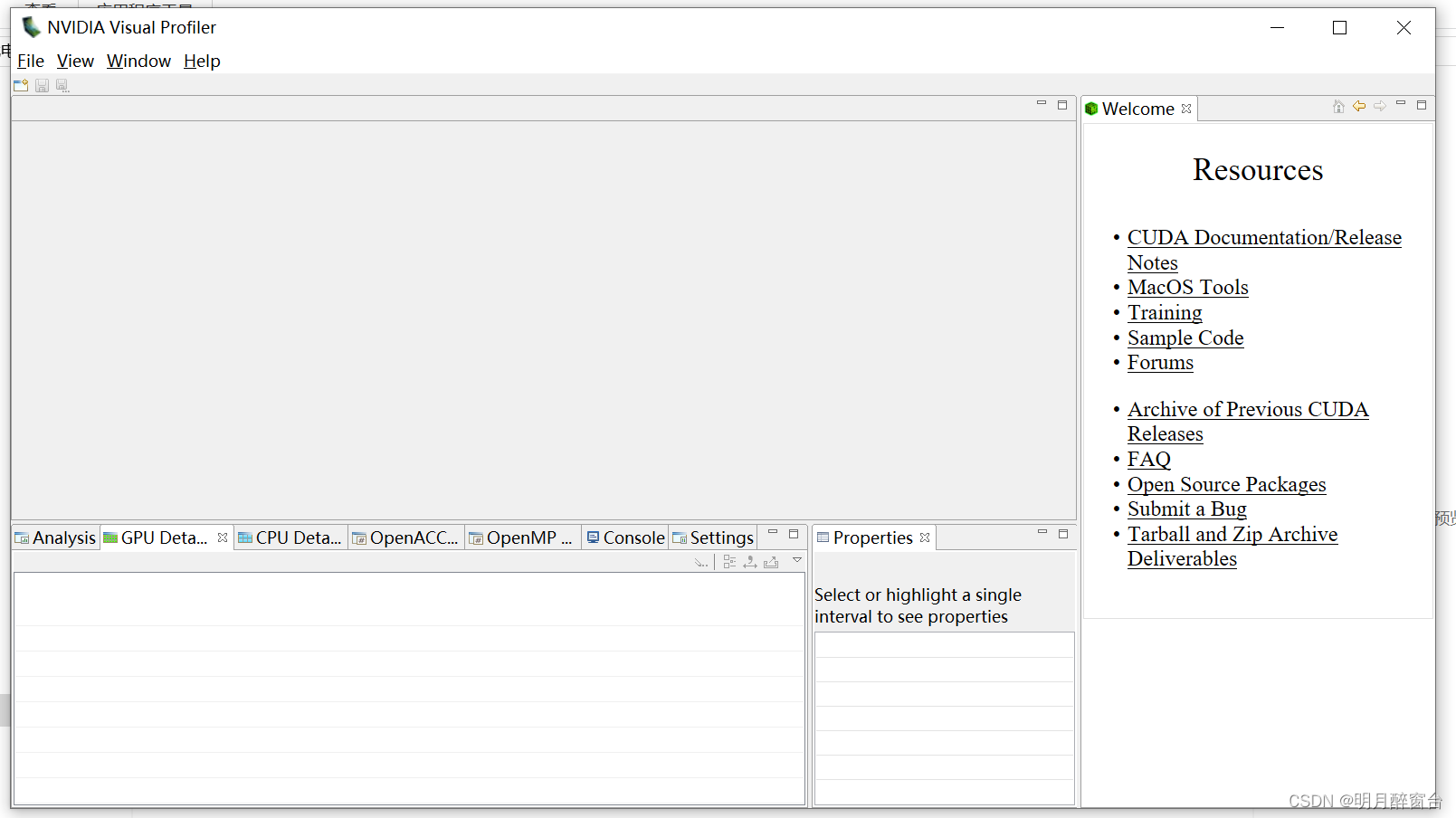Click the filter arrow icon in GPU Details toolbar
The height and width of the screenshot is (818, 1456).
tap(701, 562)
